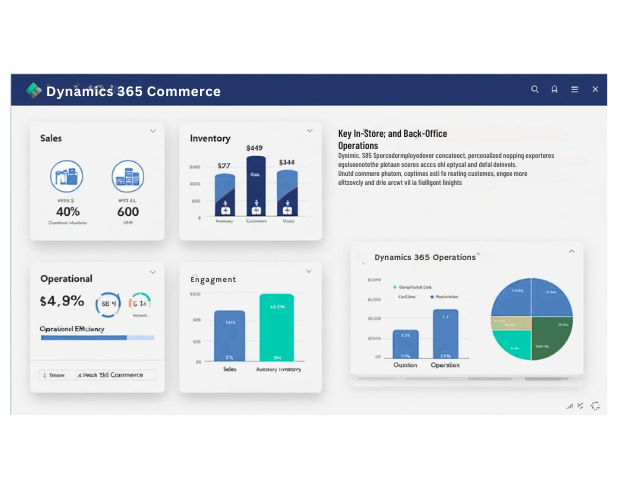This screenshot has height=488, width=617.
Task: Select the shorter bar in Operations chart
Action: click(406, 344)
